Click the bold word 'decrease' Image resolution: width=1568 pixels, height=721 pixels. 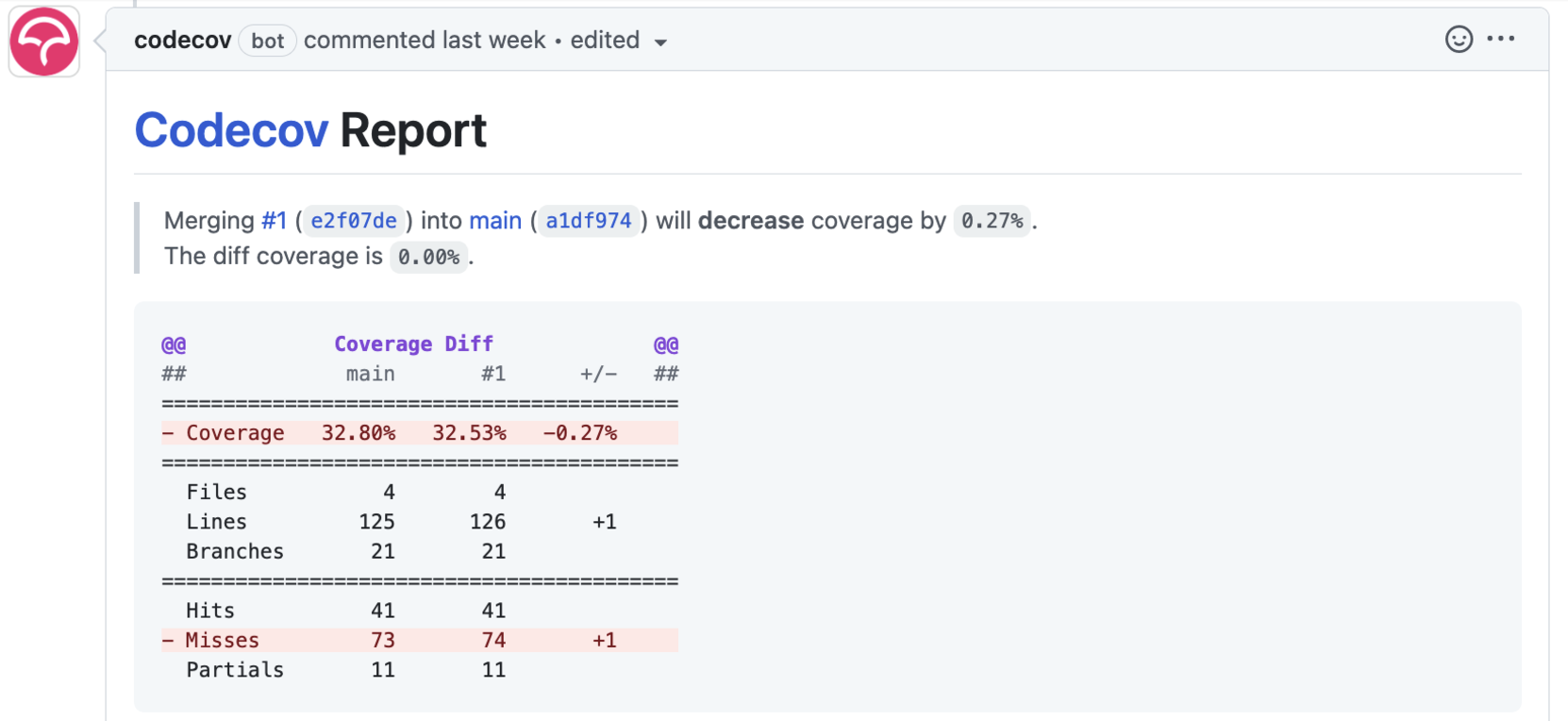click(751, 221)
